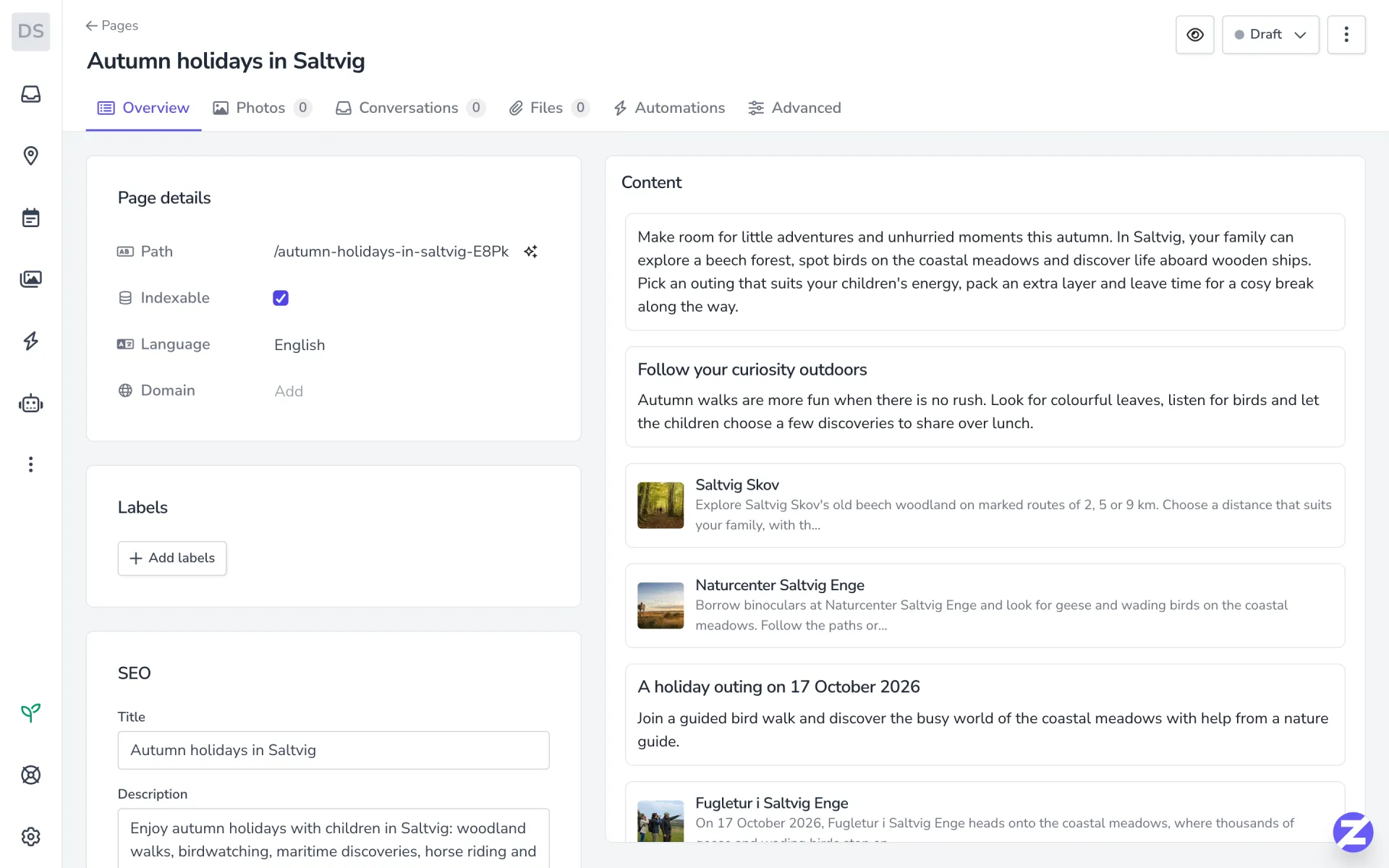Open the page options three-dot menu
This screenshot has height=868, width=1389.
coord(1346,35)
